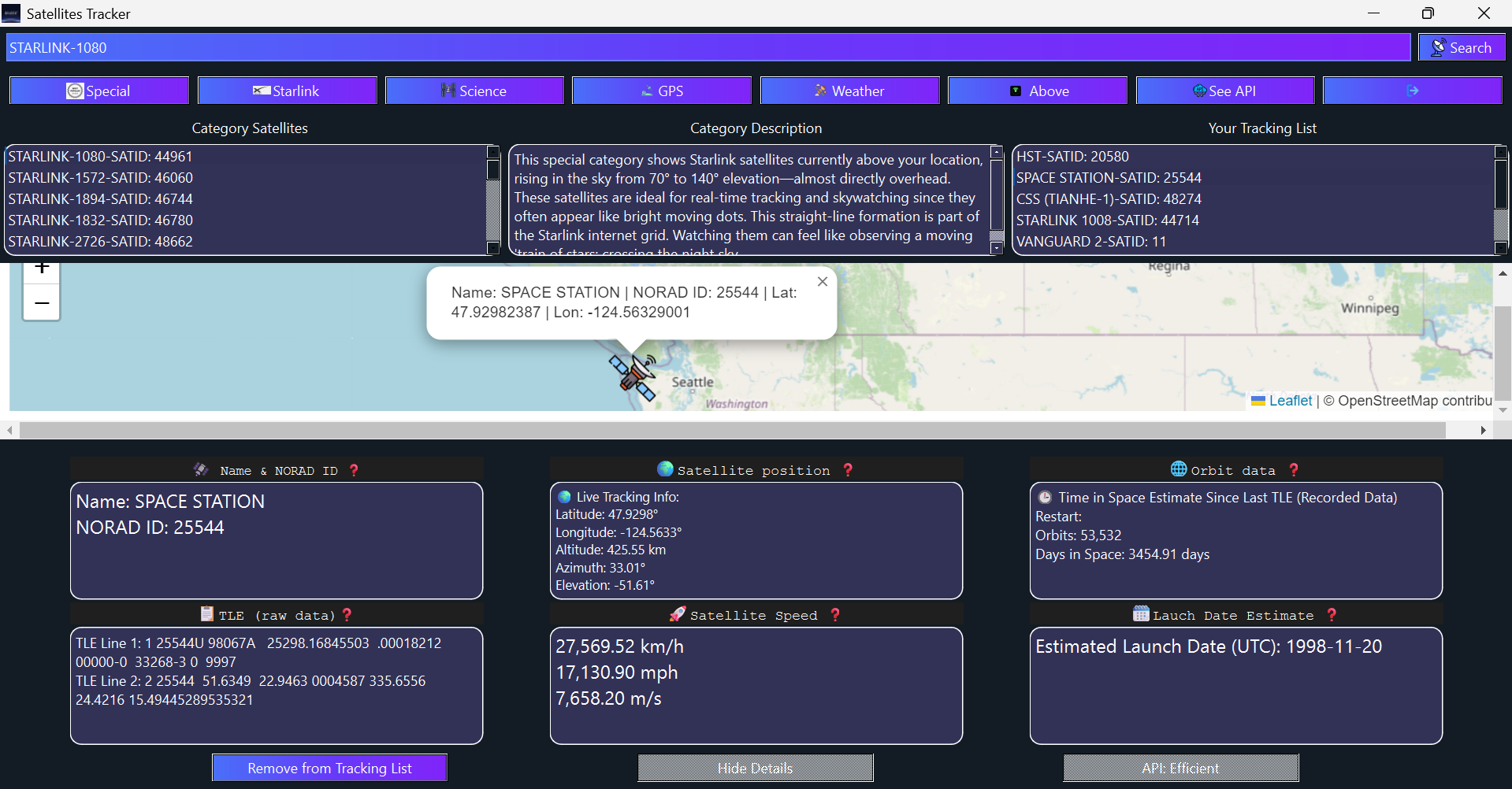This screenshot has height=789, width=1512.
Task: Select STARLINK-1080-SATID: 44961 in list
Action: coord(246,157)
